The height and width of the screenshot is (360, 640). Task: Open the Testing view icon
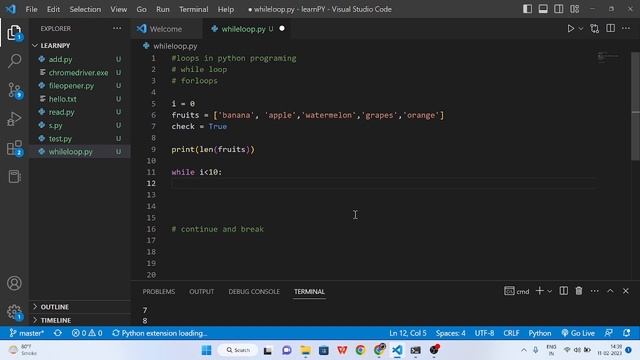(14, 176)
